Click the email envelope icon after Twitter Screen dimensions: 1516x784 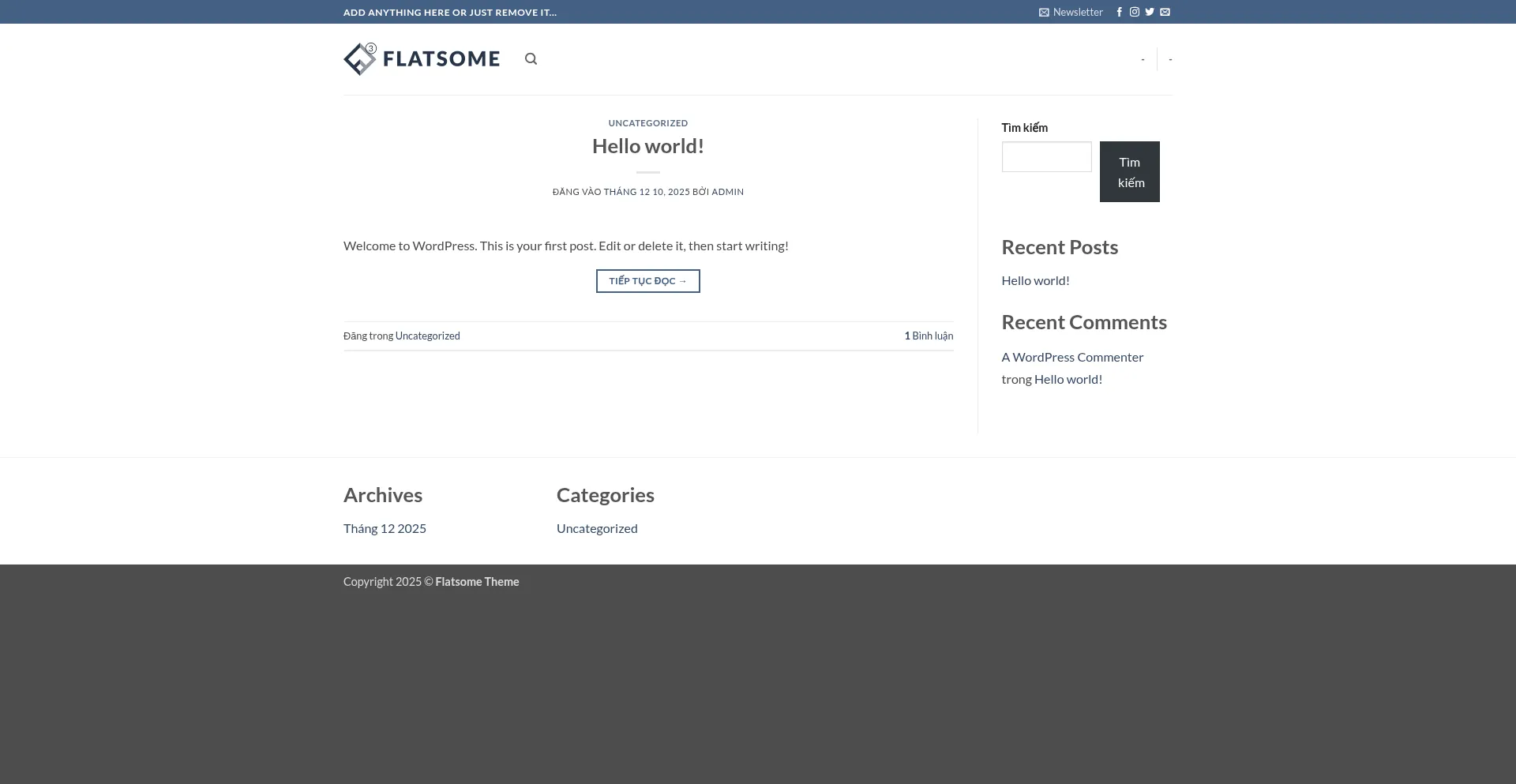[x=1165, y=12]
